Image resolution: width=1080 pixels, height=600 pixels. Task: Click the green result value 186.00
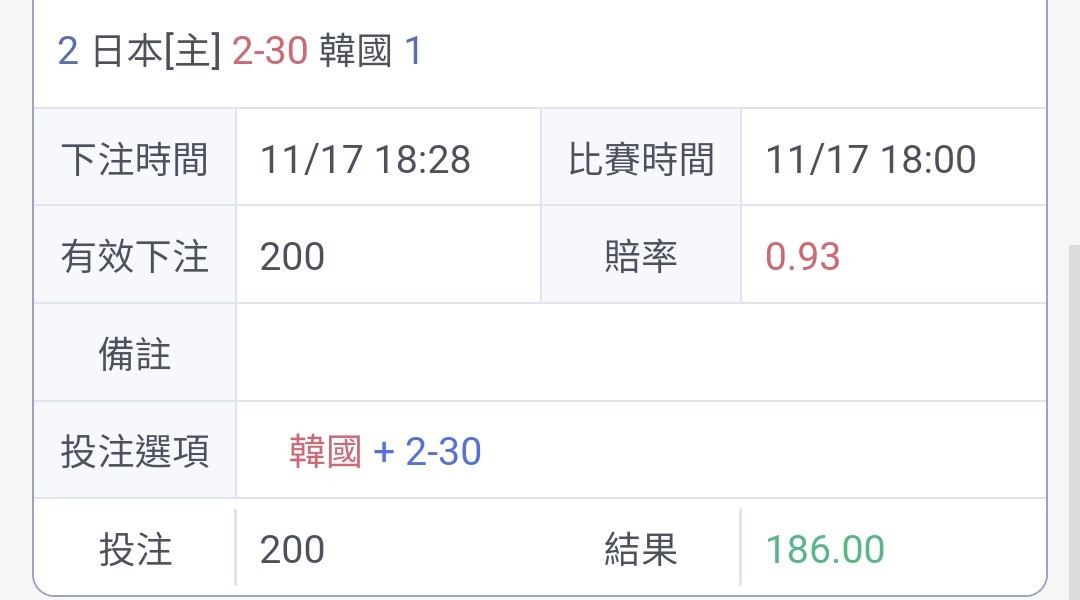[825, 550]
